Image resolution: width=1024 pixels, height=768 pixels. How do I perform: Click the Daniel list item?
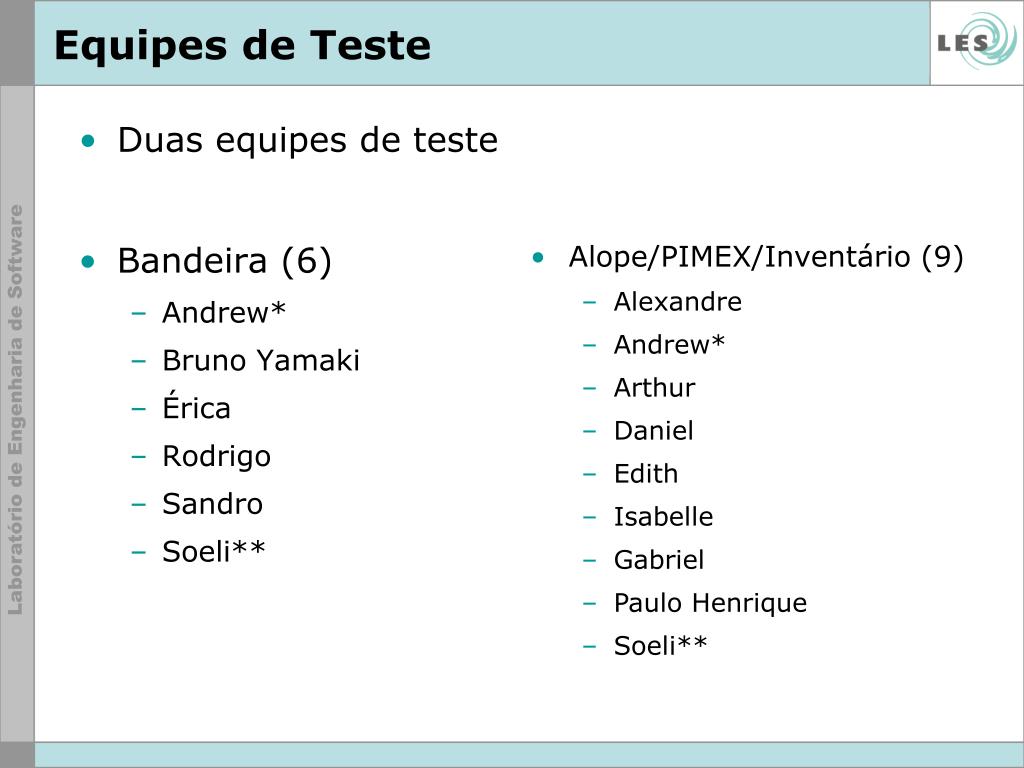(x=654, y=431)
